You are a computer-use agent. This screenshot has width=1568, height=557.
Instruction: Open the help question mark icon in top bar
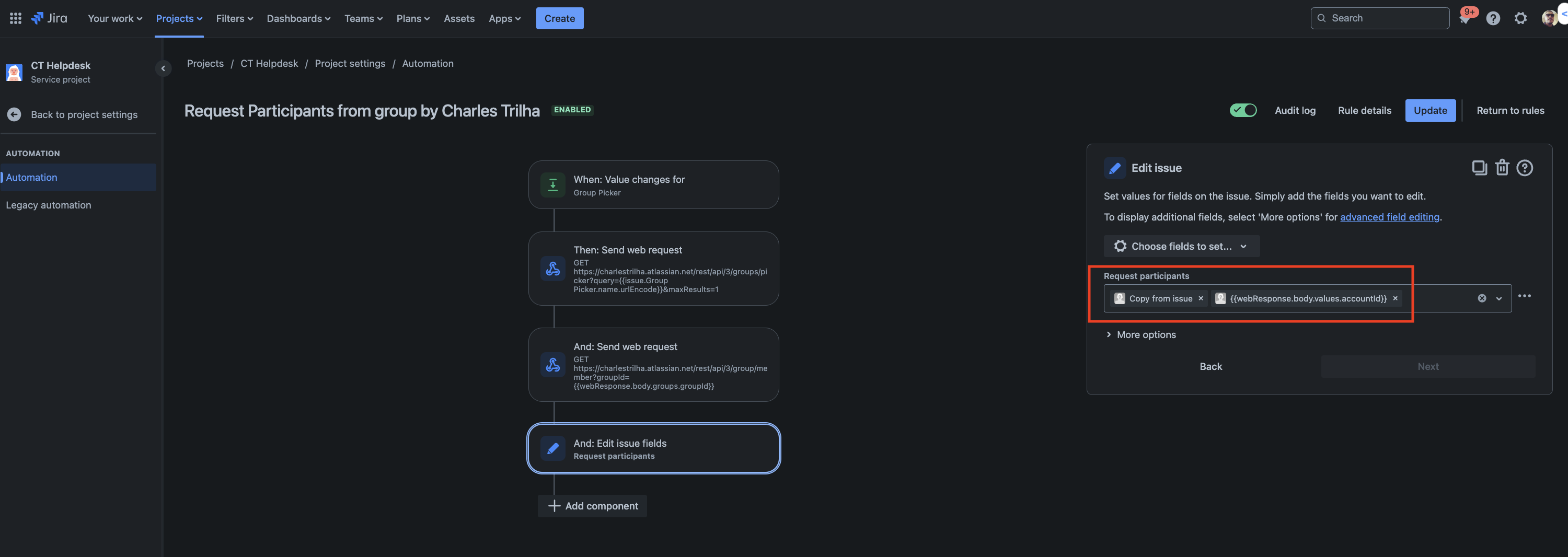click(1493, 18)
